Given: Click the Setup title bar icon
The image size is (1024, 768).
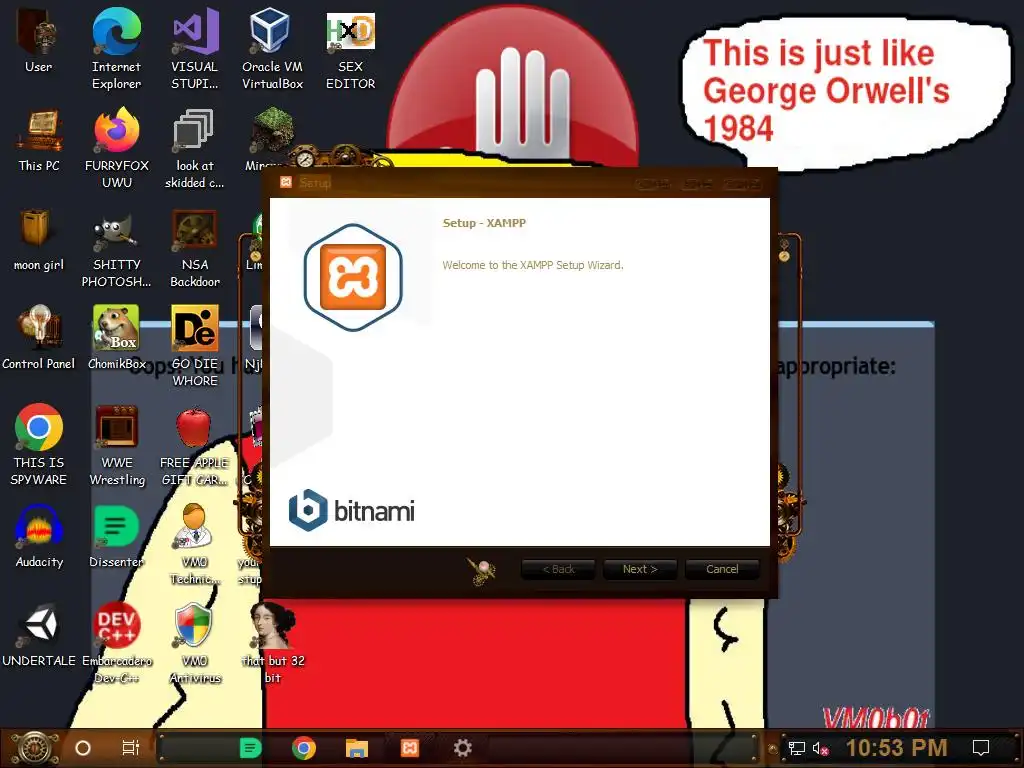Looking at the screenshot, I should (285, 182).
